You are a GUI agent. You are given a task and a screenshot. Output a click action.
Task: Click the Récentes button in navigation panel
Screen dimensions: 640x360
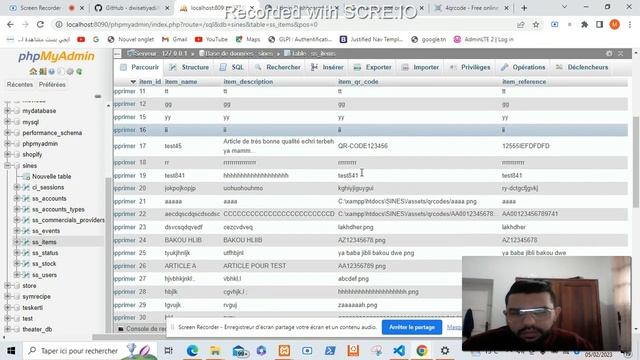(x=20, y=84)
